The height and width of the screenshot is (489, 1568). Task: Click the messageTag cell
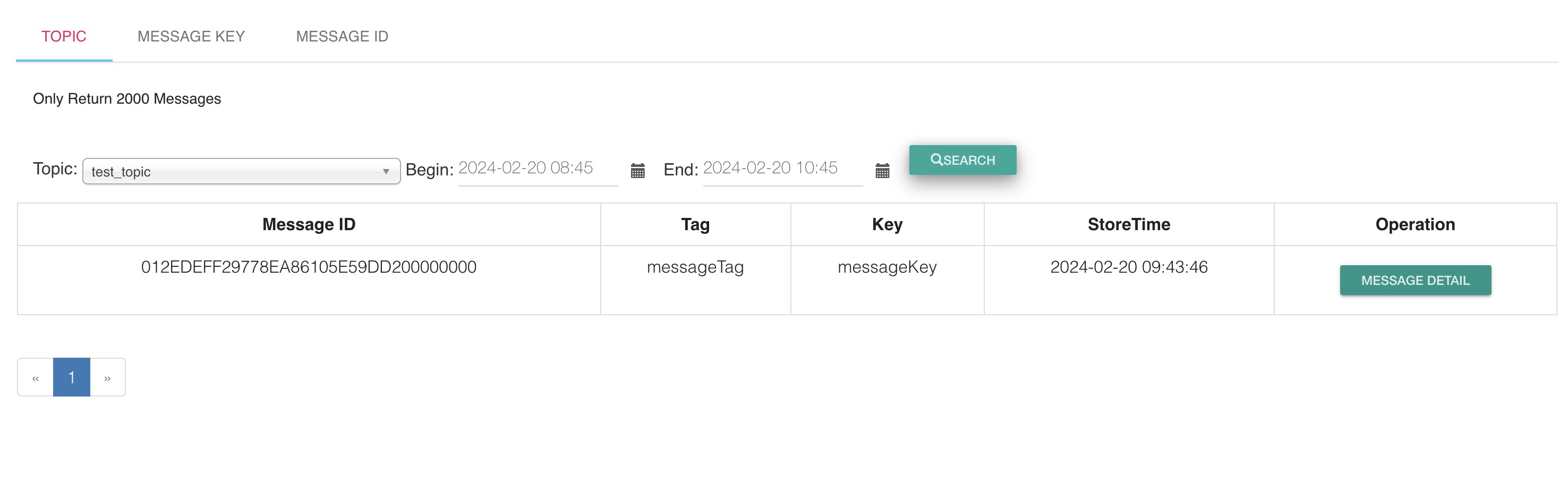695,267
